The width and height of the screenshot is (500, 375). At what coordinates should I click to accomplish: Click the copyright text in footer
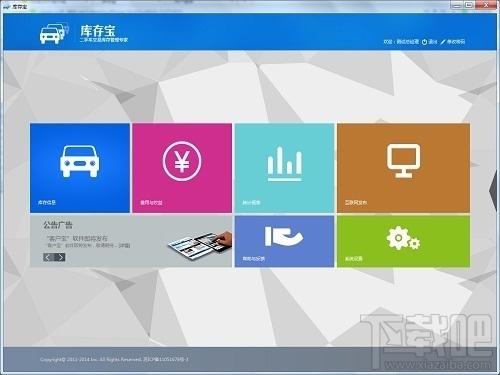click(x=114, y=359)
